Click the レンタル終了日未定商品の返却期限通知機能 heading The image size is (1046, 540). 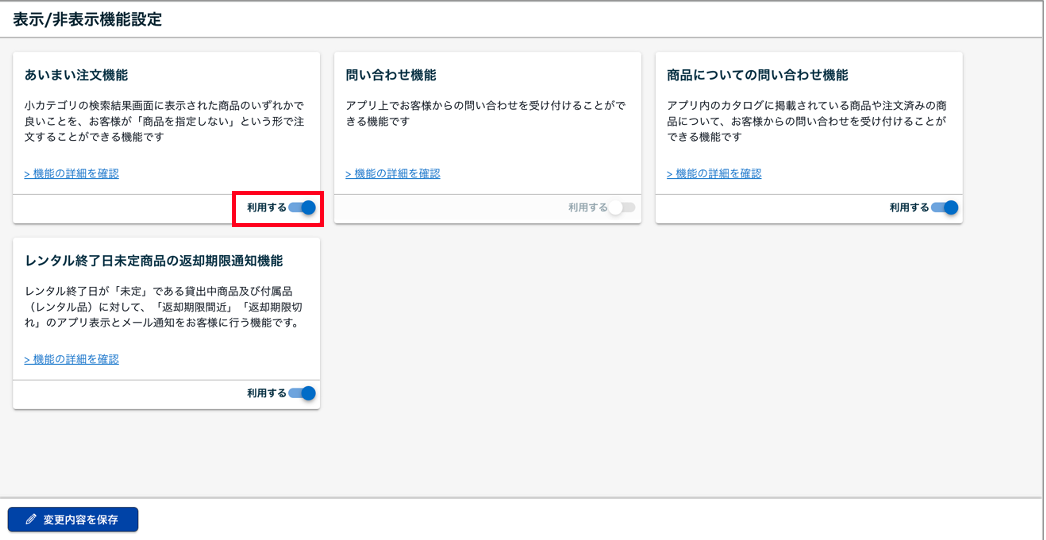(x=154, y=261)
